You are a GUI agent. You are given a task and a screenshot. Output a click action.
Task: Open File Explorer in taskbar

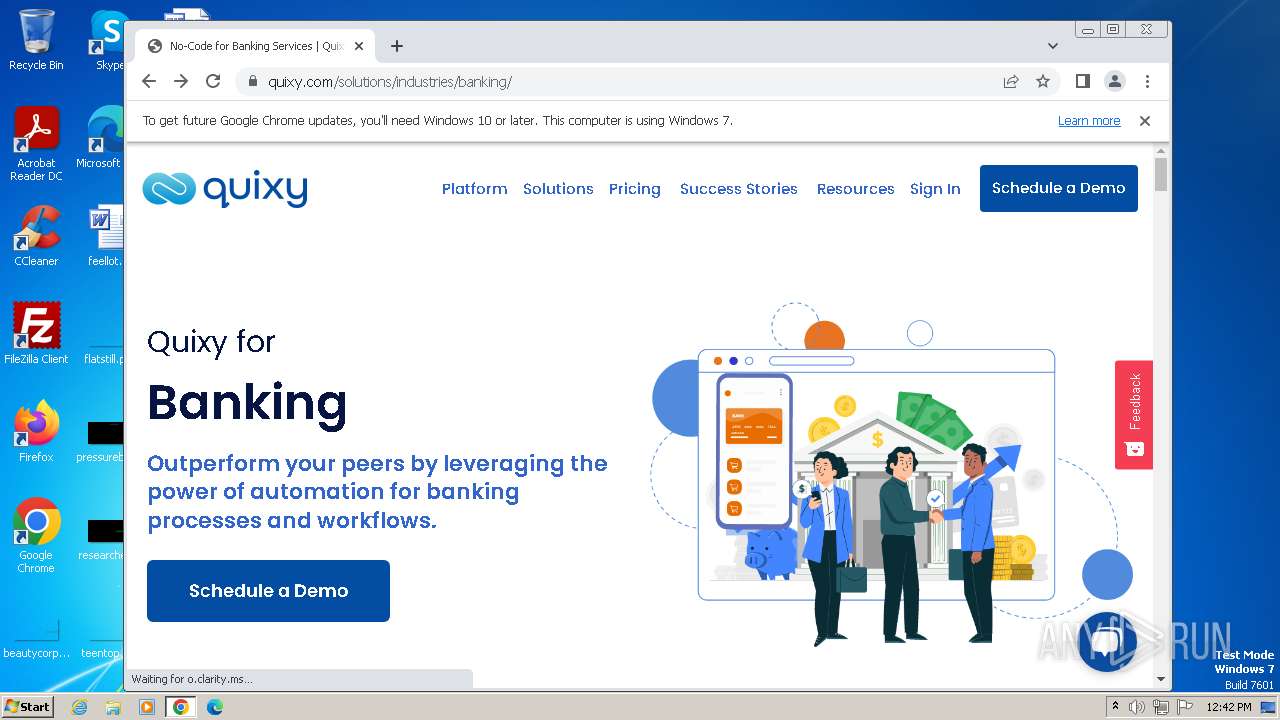pyautogui.click(x=113, y=707)
